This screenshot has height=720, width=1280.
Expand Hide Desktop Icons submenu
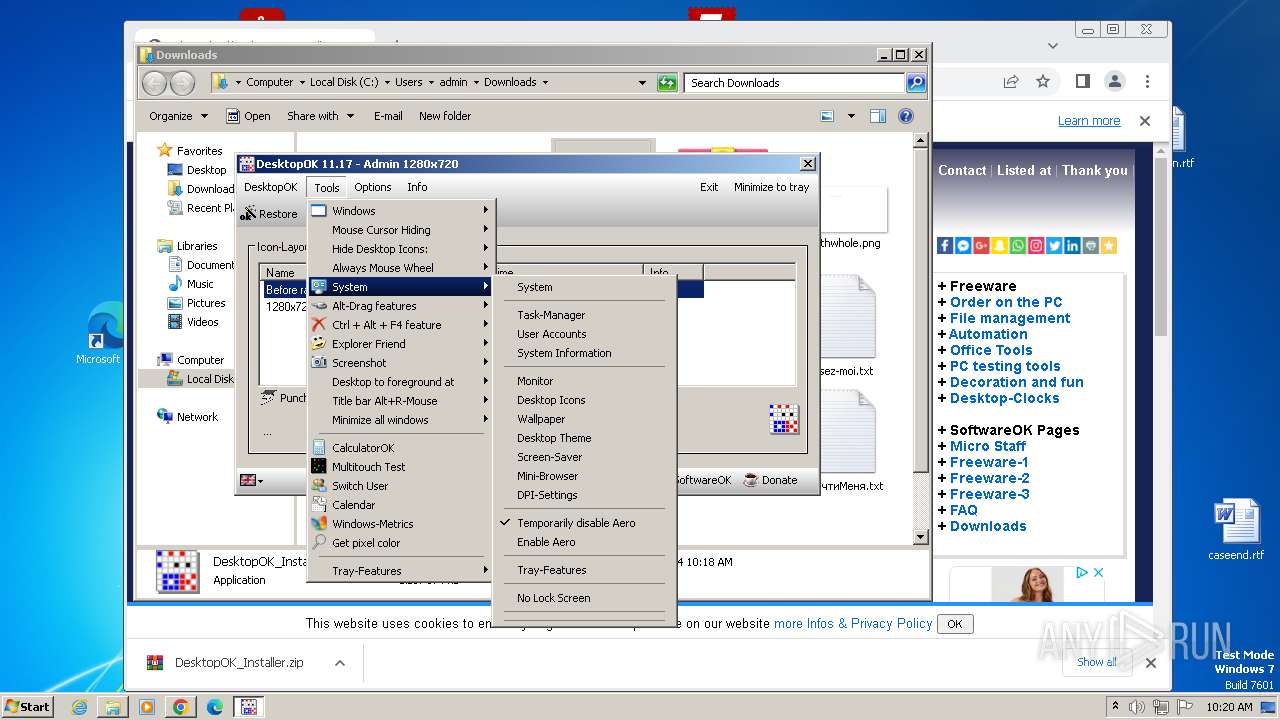click(x=401, y=249)
